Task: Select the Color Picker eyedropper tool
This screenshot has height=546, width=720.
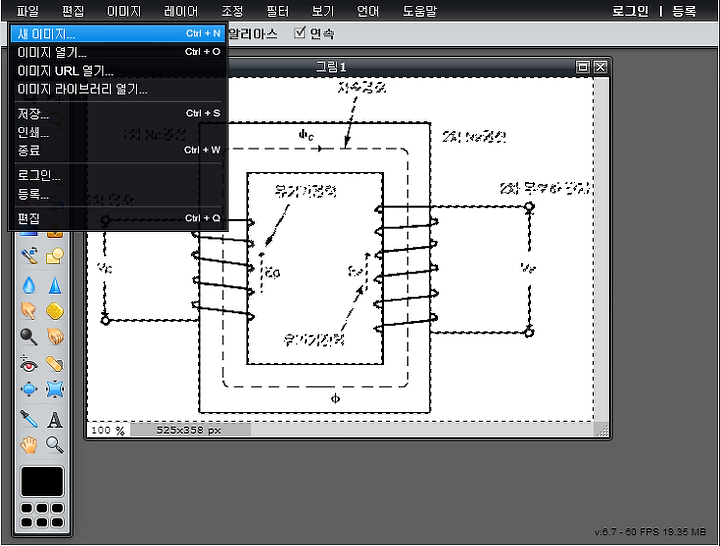Action: [28, 419]
